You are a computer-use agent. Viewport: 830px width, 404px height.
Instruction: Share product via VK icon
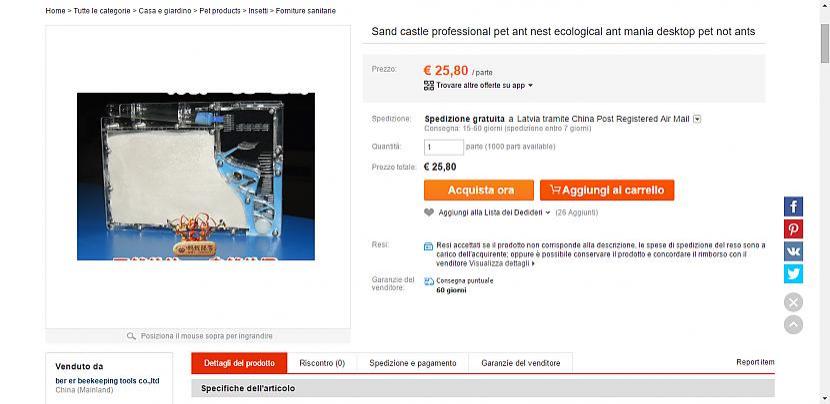tap(793, 251)
